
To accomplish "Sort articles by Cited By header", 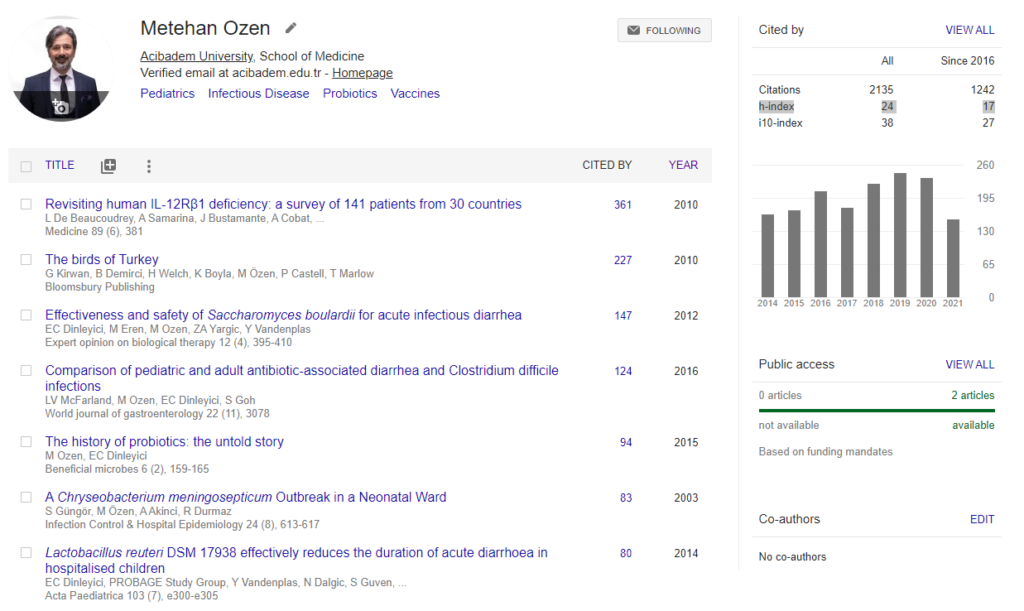I will (607, 165).
